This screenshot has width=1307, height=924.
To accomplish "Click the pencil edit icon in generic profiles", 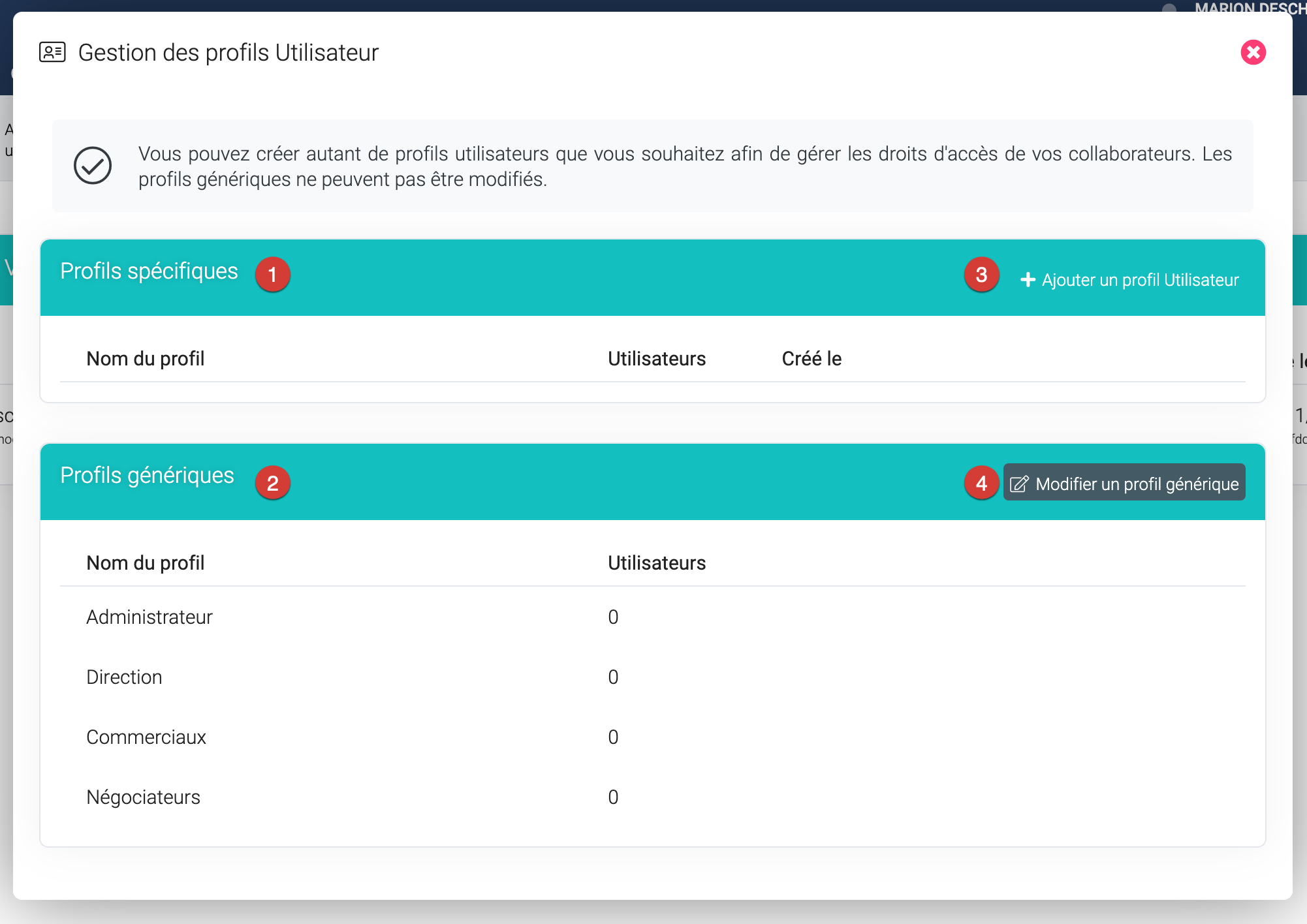I will 1019,484.
